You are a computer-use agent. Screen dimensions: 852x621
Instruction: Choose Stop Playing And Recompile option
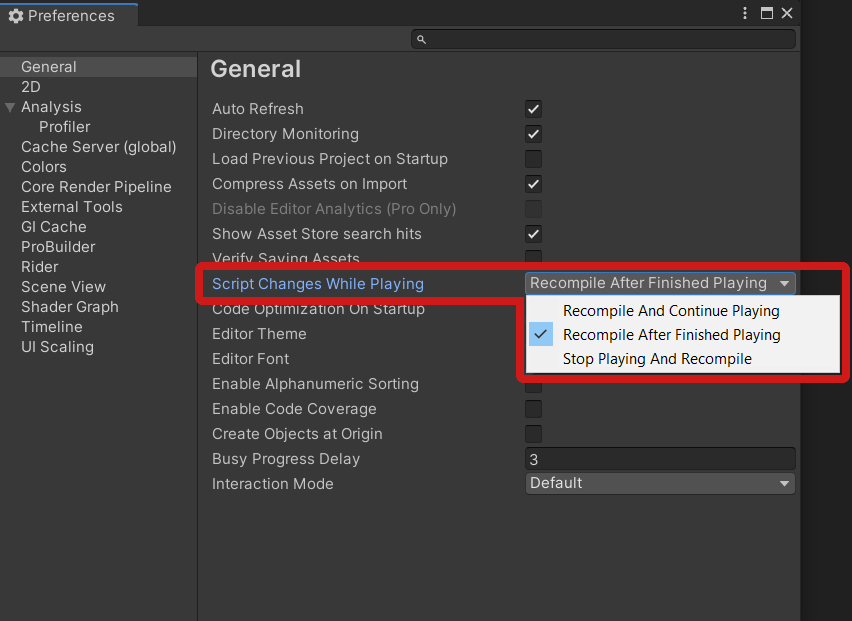tap(683, 359)
